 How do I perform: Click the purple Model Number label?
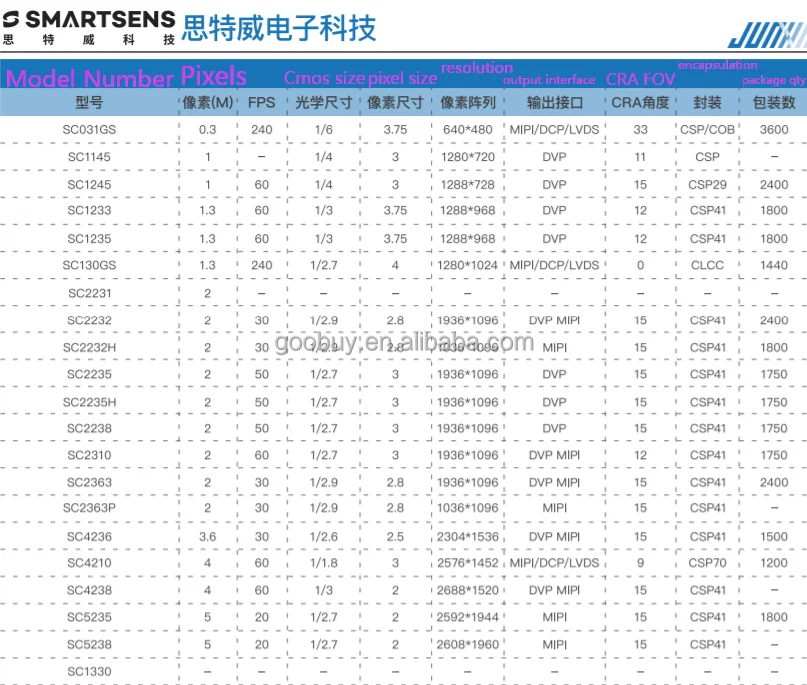pyautogui.click(x=89, y=78)
